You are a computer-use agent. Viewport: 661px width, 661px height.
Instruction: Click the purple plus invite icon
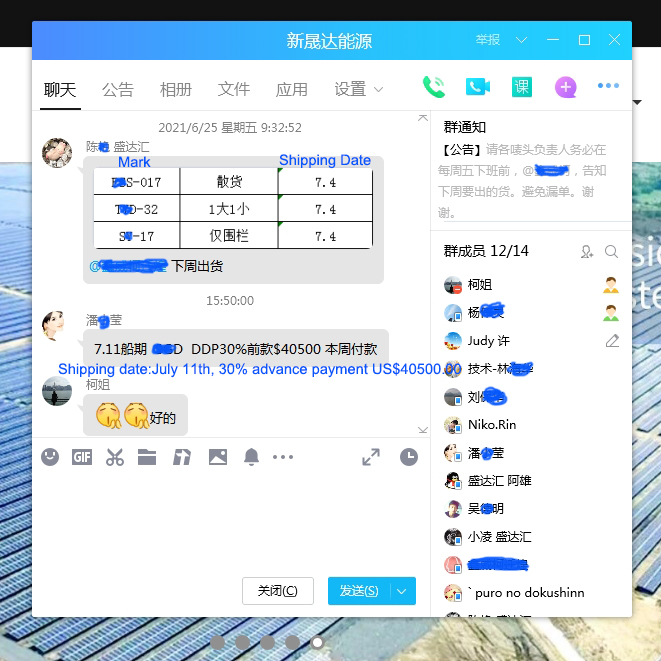point(565,87)
